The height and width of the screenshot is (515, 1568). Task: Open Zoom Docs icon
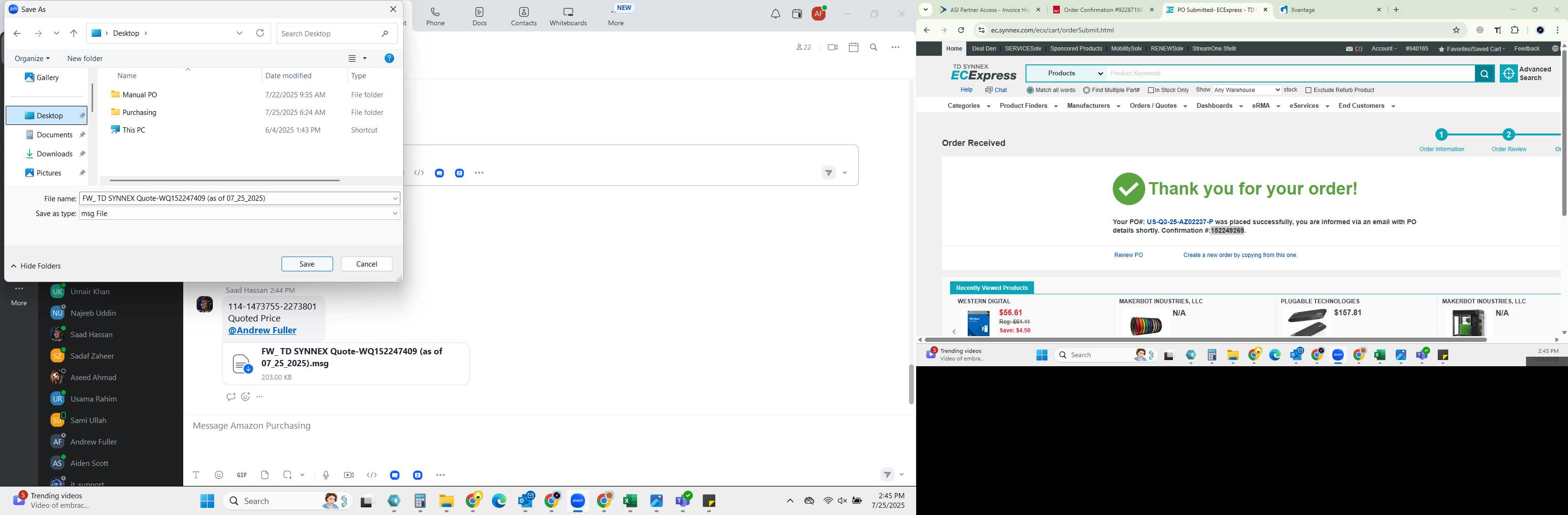[x=480, y=16]
